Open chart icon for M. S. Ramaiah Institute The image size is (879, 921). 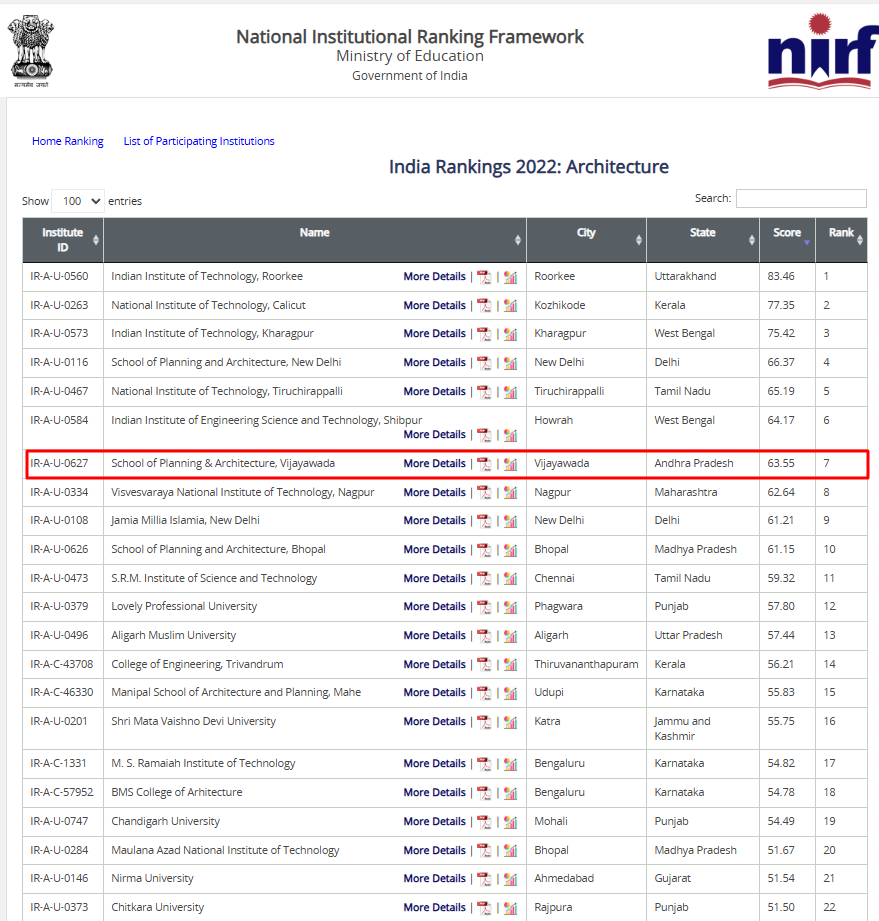coord(511,764)
